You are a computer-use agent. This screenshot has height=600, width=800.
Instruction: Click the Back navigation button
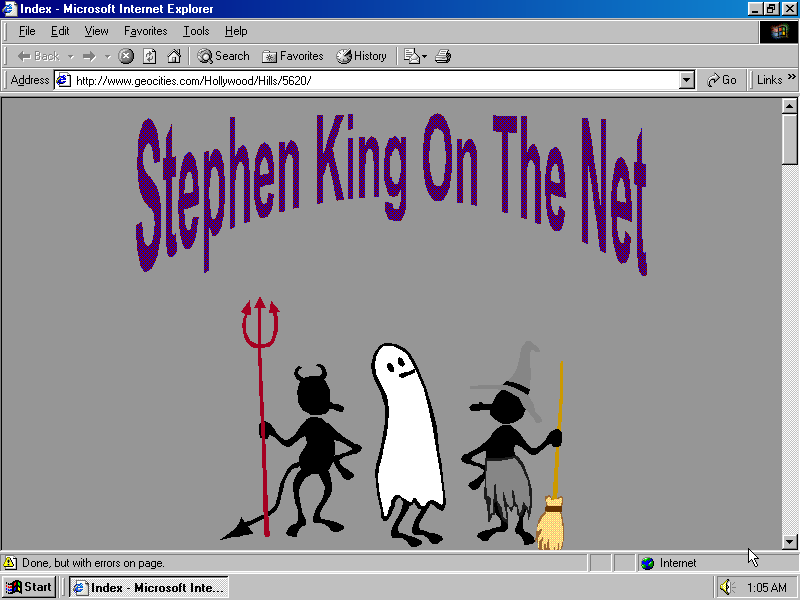coord(38,56)
